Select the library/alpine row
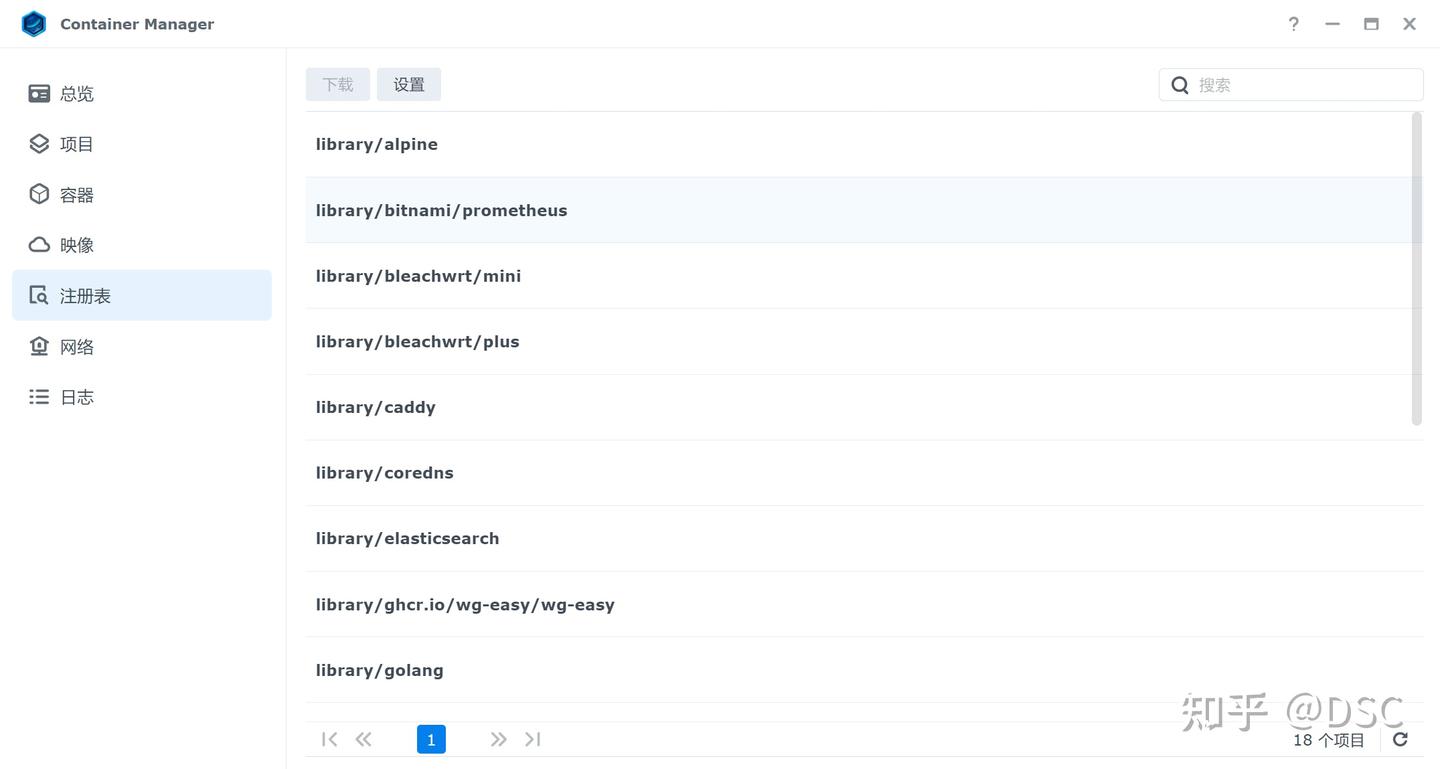The width and height of the screenshot is (1440, 769). click(860, 144)
